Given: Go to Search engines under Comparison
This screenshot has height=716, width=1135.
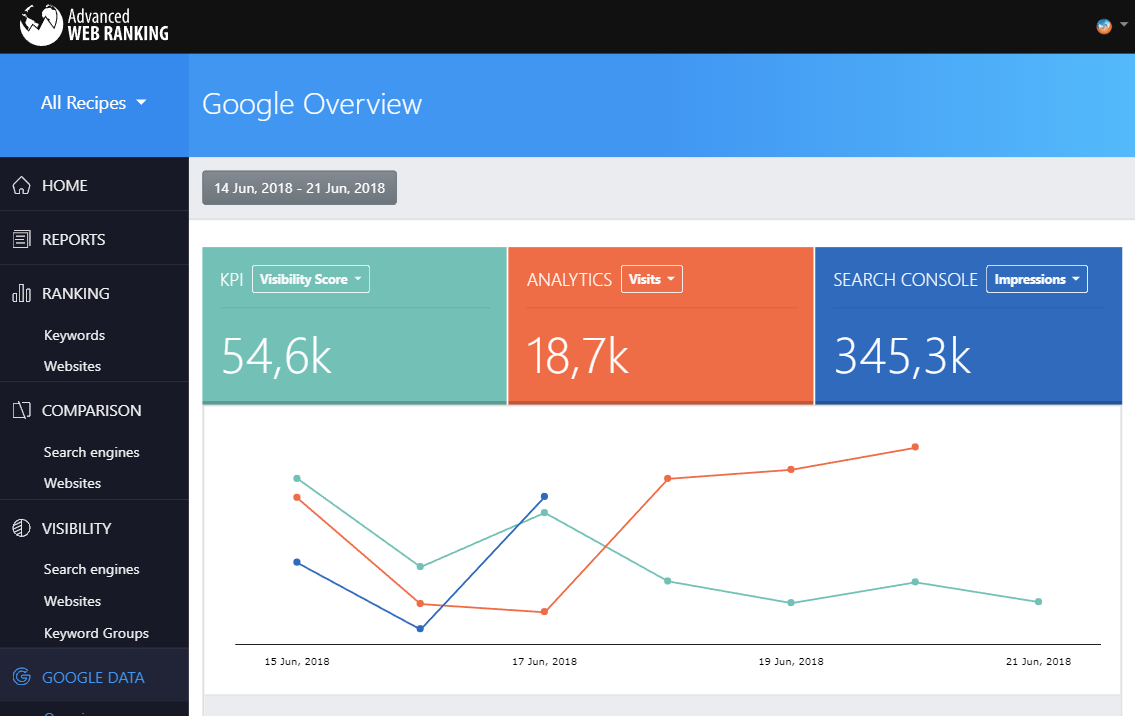Looking at the screenshot, I should pyautogui.click(x=91, y=452).
